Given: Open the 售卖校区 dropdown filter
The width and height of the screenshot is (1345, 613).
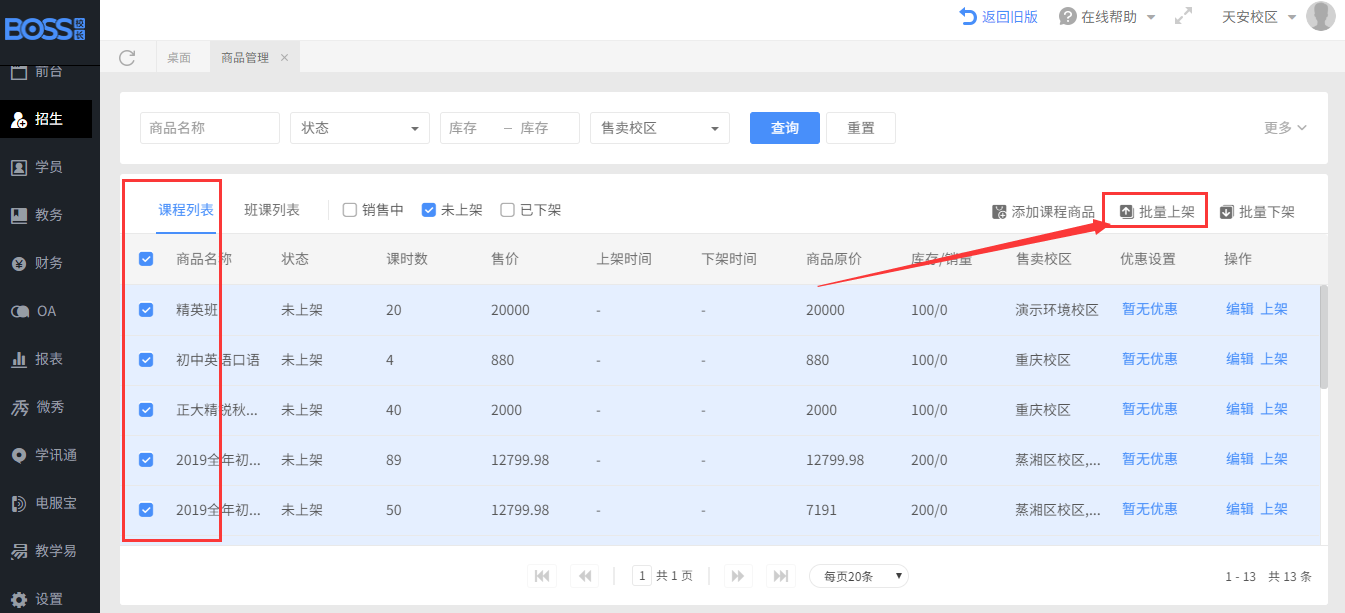Looking at the screenshot, I should [660, 128].
